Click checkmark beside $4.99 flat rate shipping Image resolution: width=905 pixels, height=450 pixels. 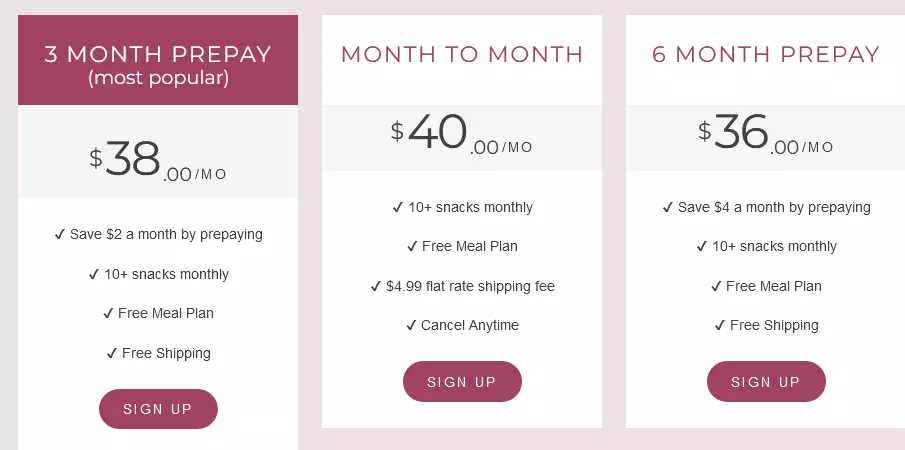pos(376,286)
